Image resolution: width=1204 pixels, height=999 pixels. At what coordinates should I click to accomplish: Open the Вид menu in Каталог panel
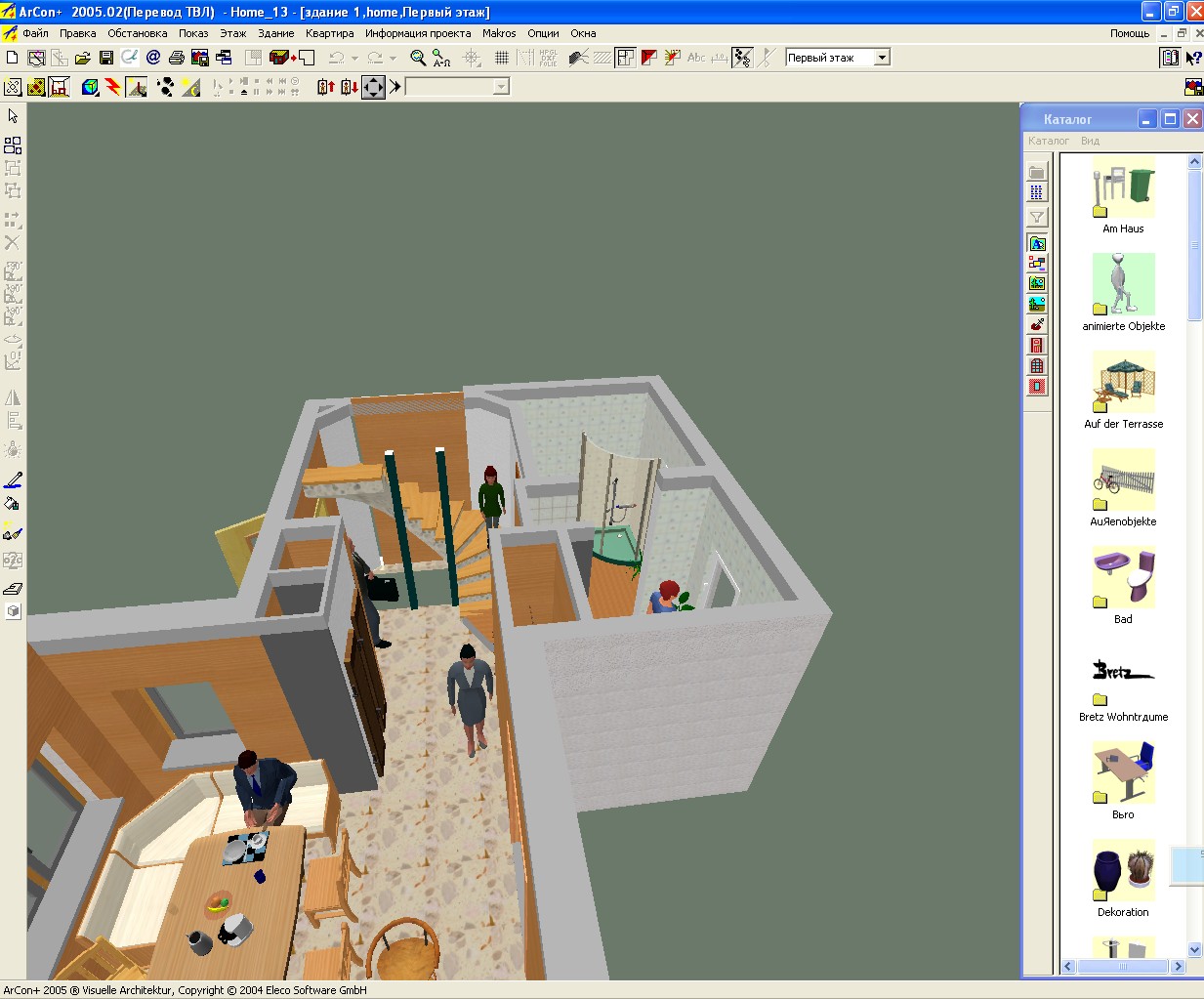point(1090,141)
